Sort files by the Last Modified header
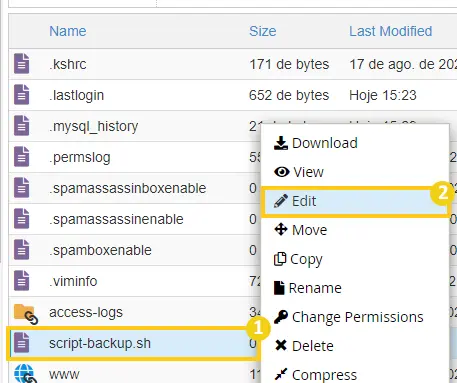This screenshot has height=383, width=457. tap(391, 31)
